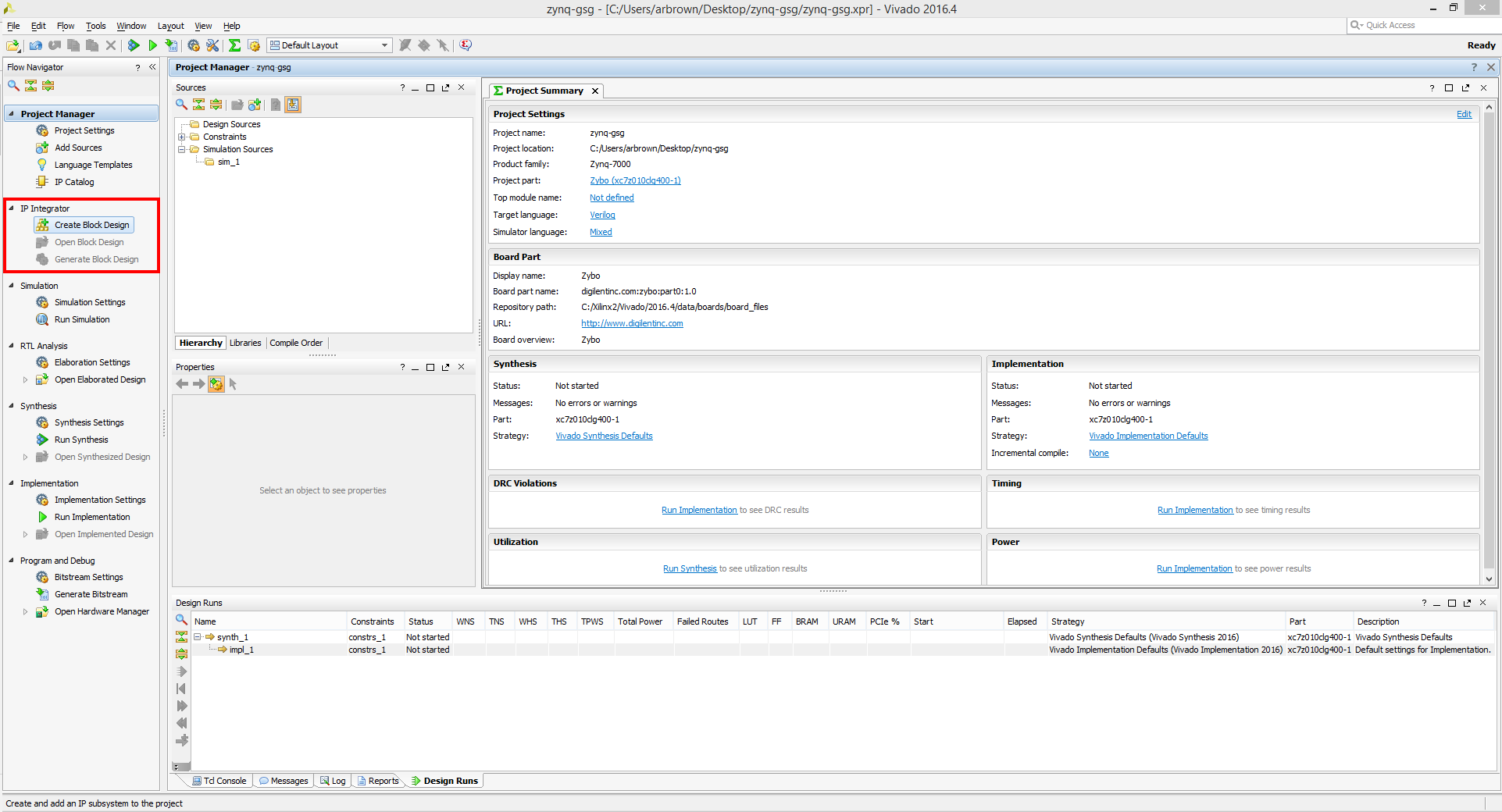Click Expand All icon in Design Runs sidebar
The width and height of the screenshot is (1502, 812).
(181, 654)
